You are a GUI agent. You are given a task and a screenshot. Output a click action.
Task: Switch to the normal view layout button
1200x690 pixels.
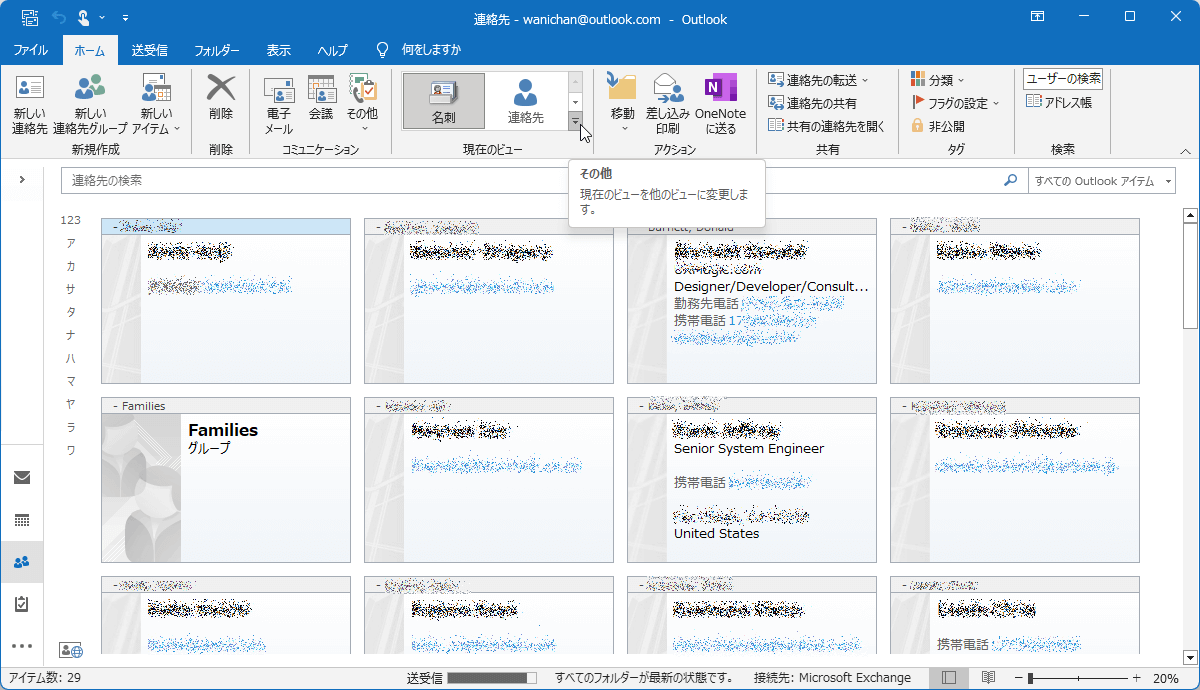949,677
